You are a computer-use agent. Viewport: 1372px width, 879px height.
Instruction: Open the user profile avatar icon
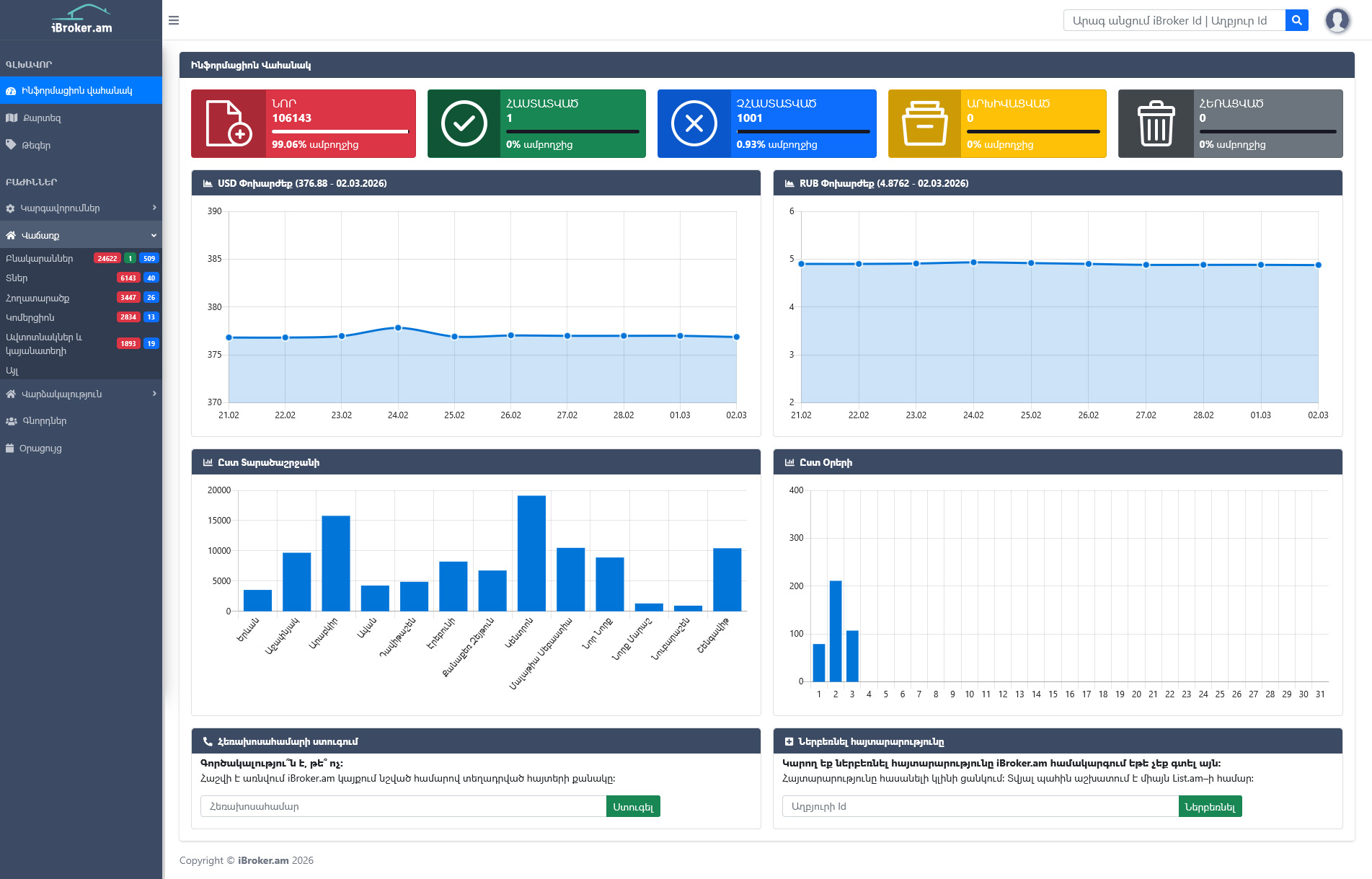click(1337, 19)
